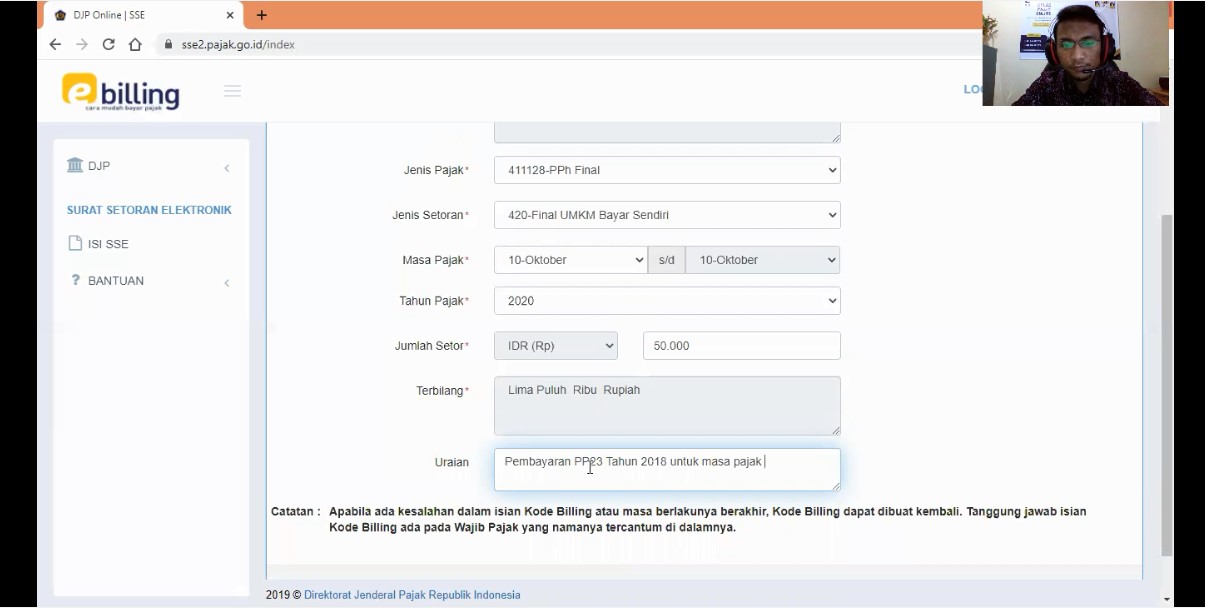Go to browser home page icon
1205x608 pixels.
[135, 44]
